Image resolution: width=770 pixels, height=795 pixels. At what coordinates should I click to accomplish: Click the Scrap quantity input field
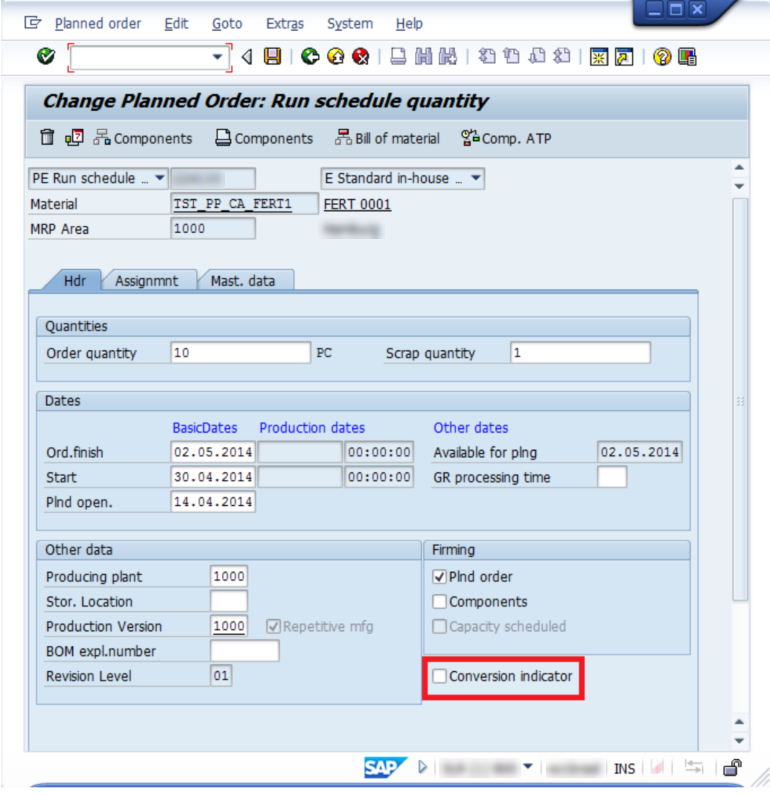(580, 352)
